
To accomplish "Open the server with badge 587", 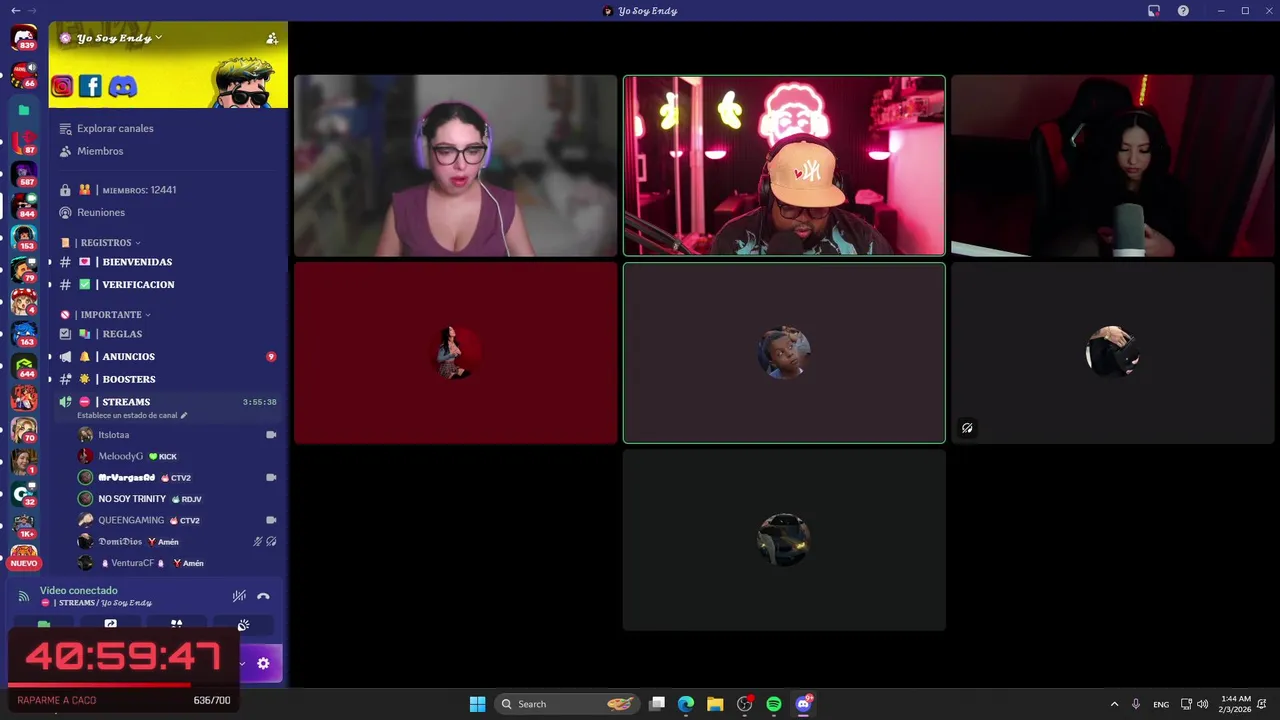I will [x=24, y=175].
